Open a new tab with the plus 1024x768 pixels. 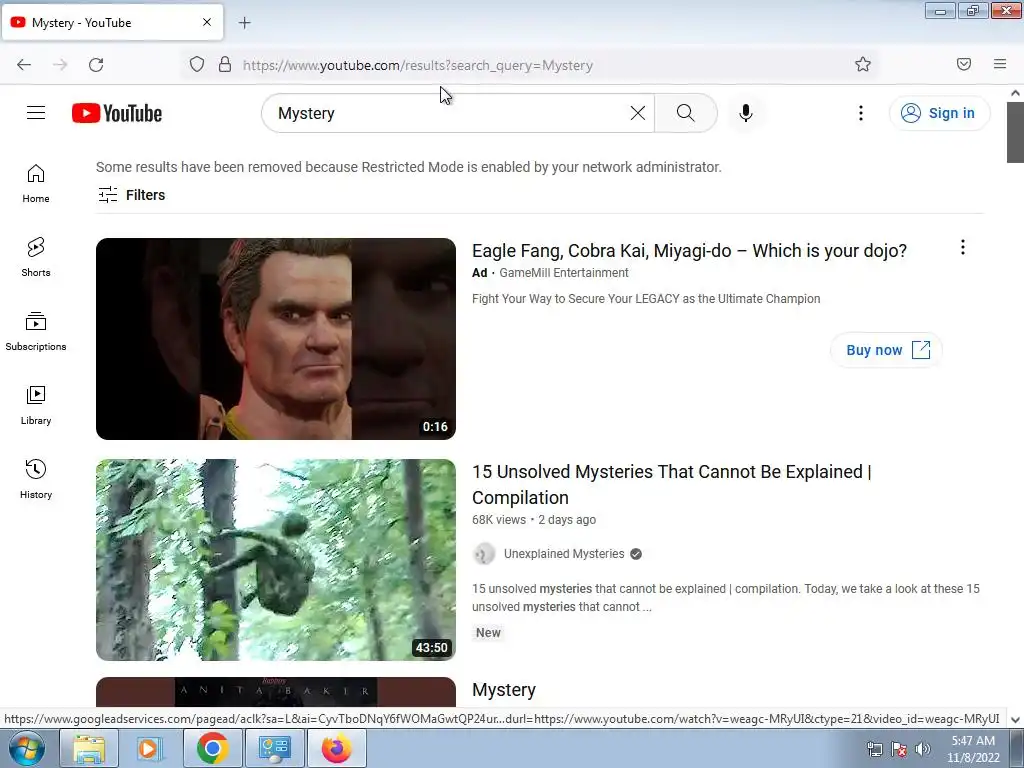pos(244,23)
